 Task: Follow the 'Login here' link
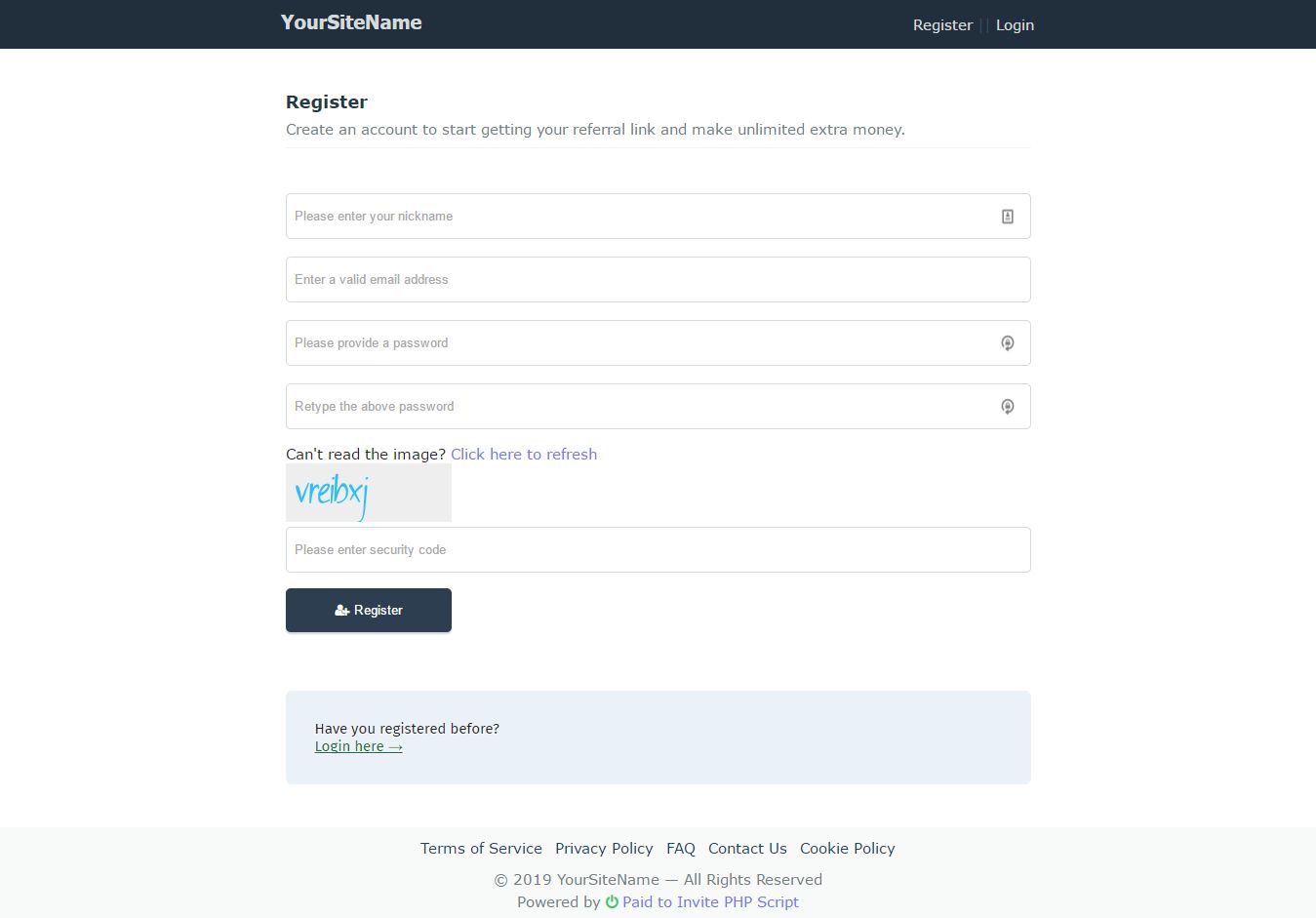click(358, 746)
